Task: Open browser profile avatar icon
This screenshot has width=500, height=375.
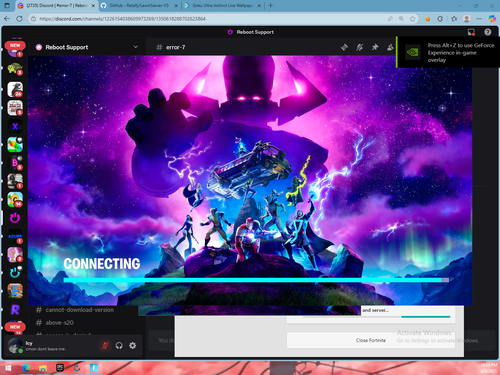Action: pos(467,19)
